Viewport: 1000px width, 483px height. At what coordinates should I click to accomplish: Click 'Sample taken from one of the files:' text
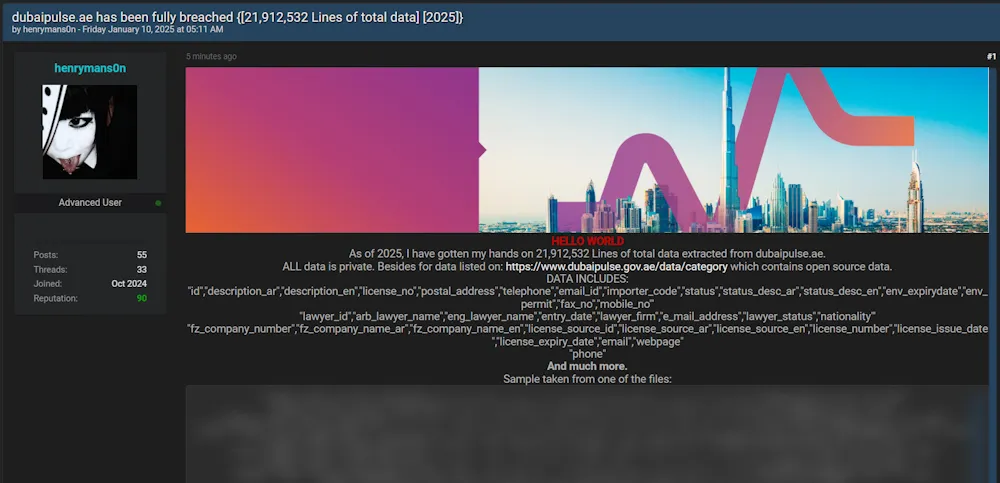pos(587,379)
